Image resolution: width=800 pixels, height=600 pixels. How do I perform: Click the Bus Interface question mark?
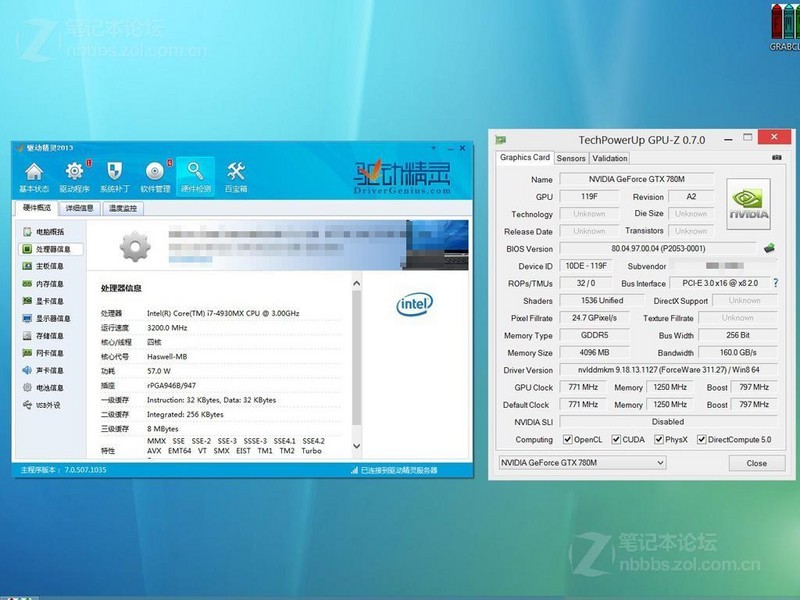(x=776, y=283)
